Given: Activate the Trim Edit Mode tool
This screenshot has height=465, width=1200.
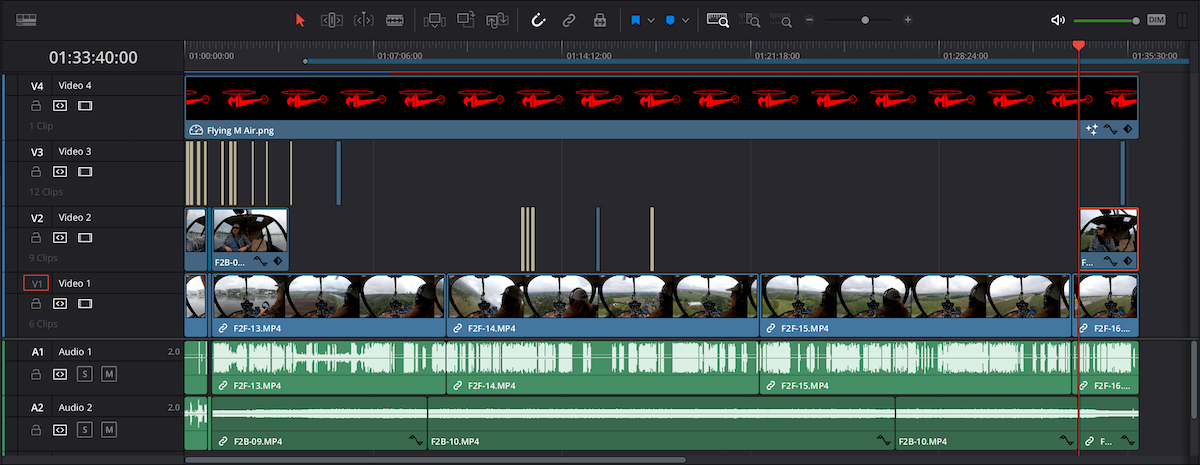Looking at the screenshot, I should 332,20.
